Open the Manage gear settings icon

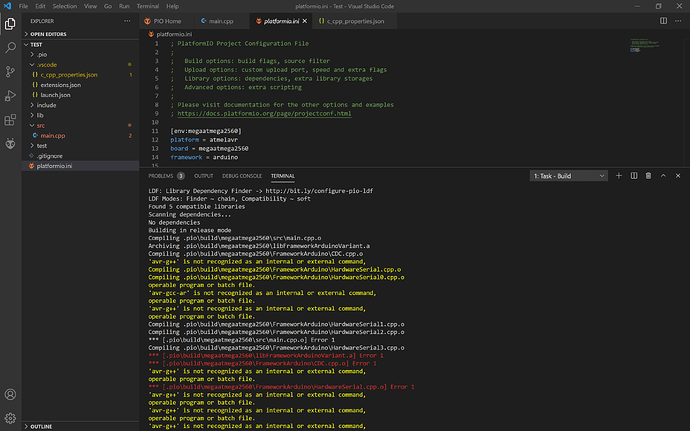tap(10, 418)
